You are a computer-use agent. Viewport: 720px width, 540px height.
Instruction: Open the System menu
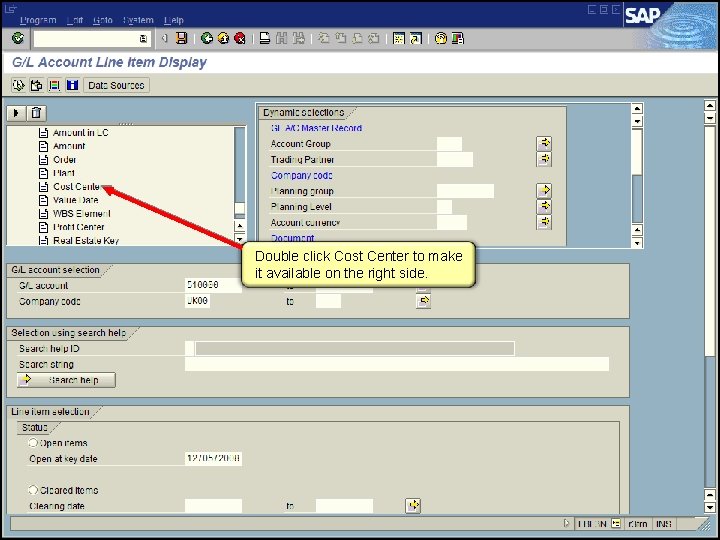(138, 20)
